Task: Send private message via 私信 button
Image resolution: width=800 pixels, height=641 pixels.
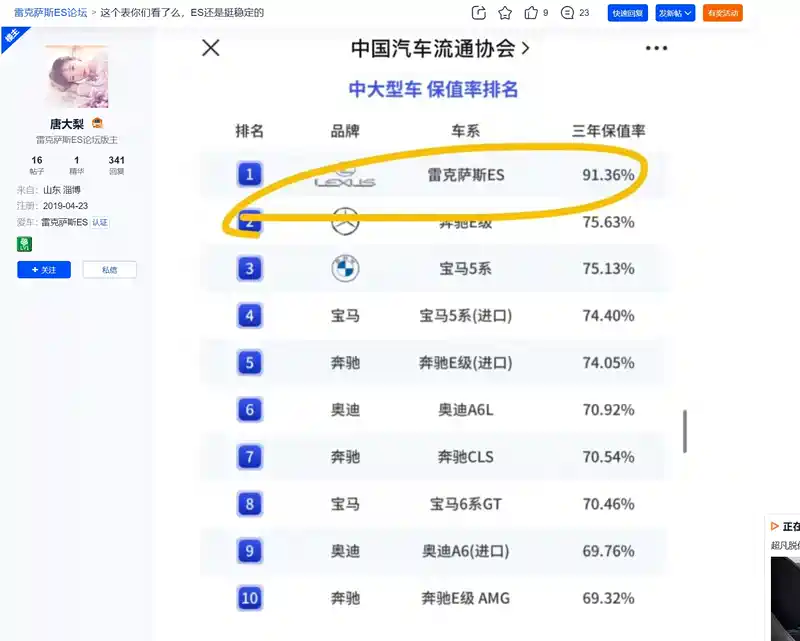Action: tap(109, 269)
